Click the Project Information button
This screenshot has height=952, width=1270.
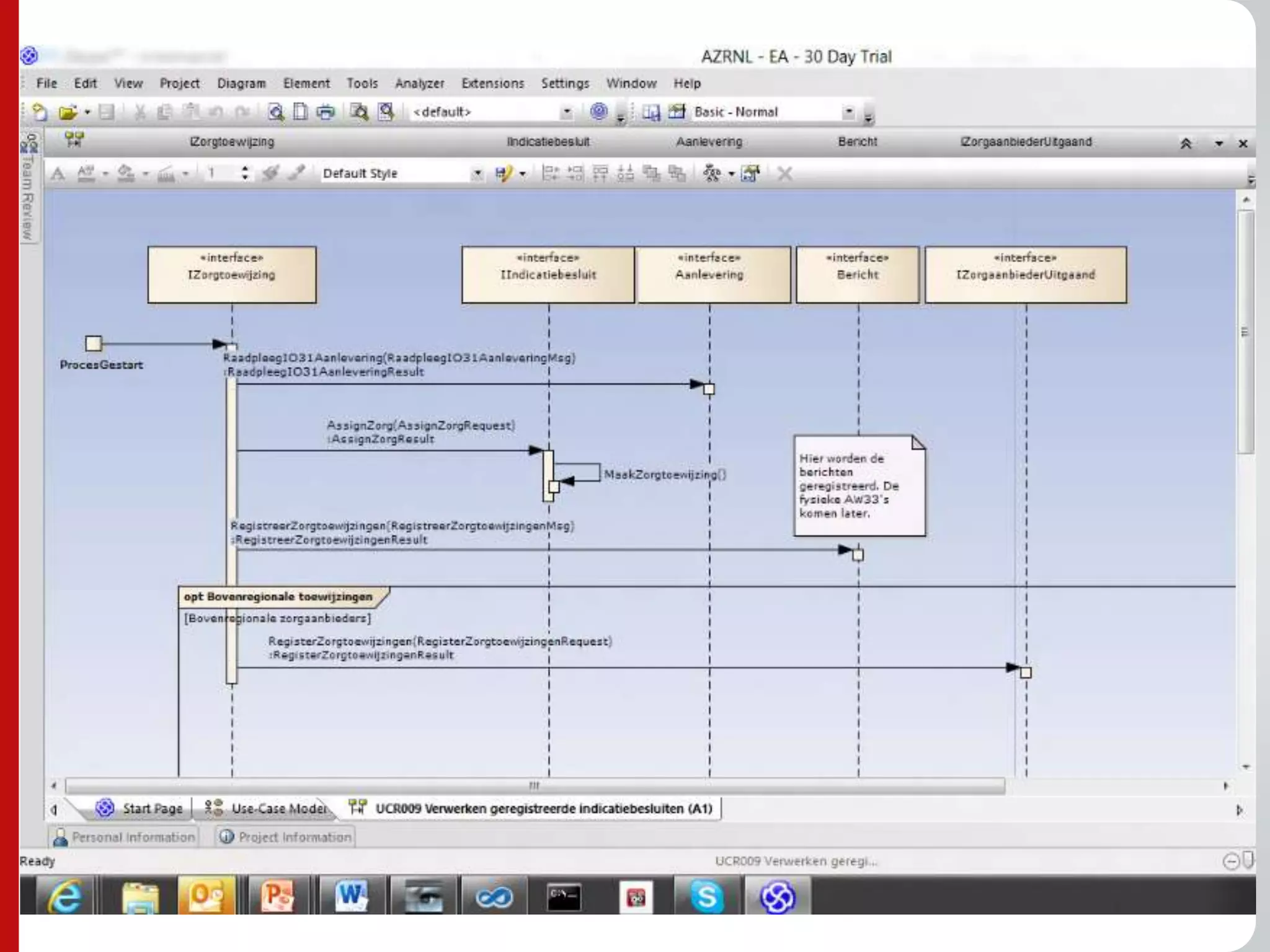286,837
